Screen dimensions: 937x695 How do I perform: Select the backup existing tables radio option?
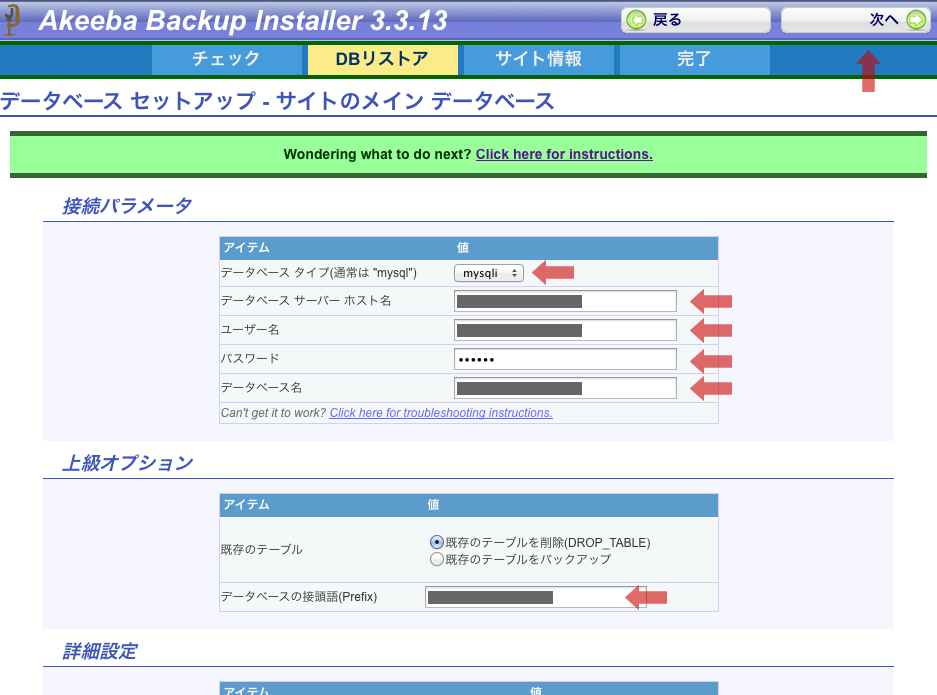(x=436, y=559)
